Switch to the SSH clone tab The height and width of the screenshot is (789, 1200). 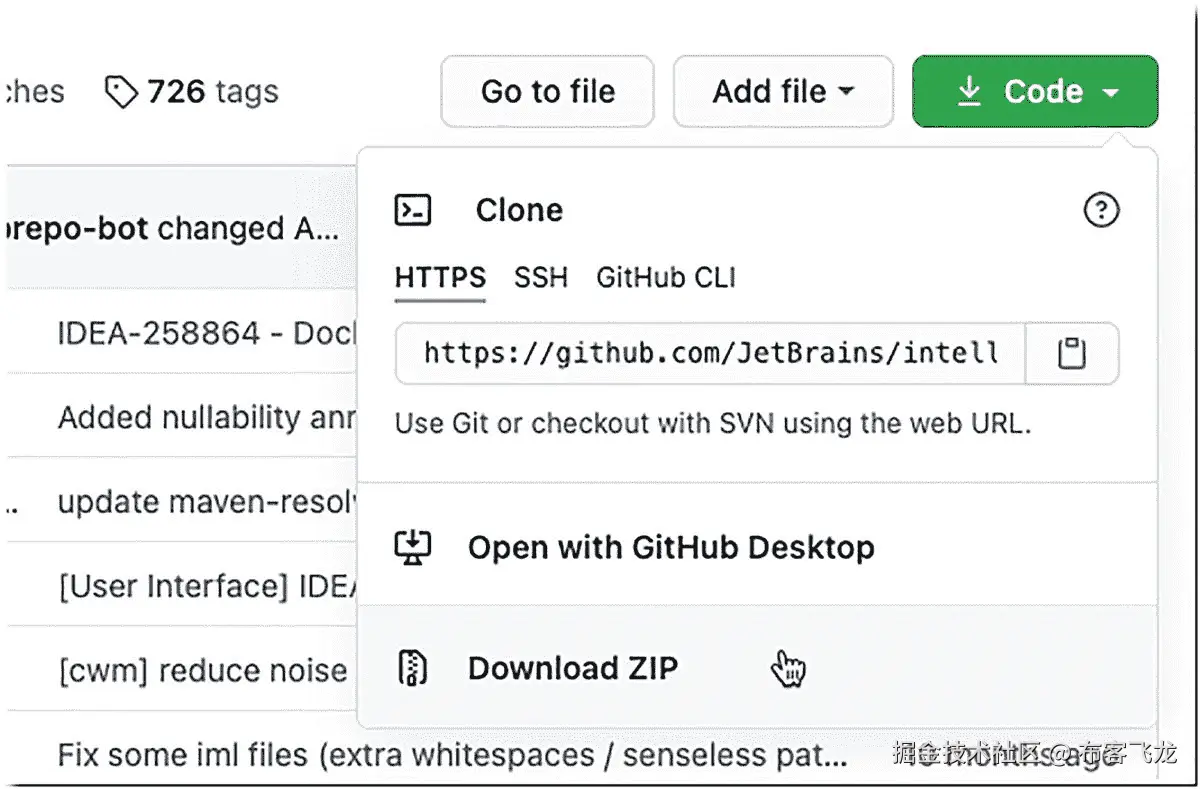point(541,277)
